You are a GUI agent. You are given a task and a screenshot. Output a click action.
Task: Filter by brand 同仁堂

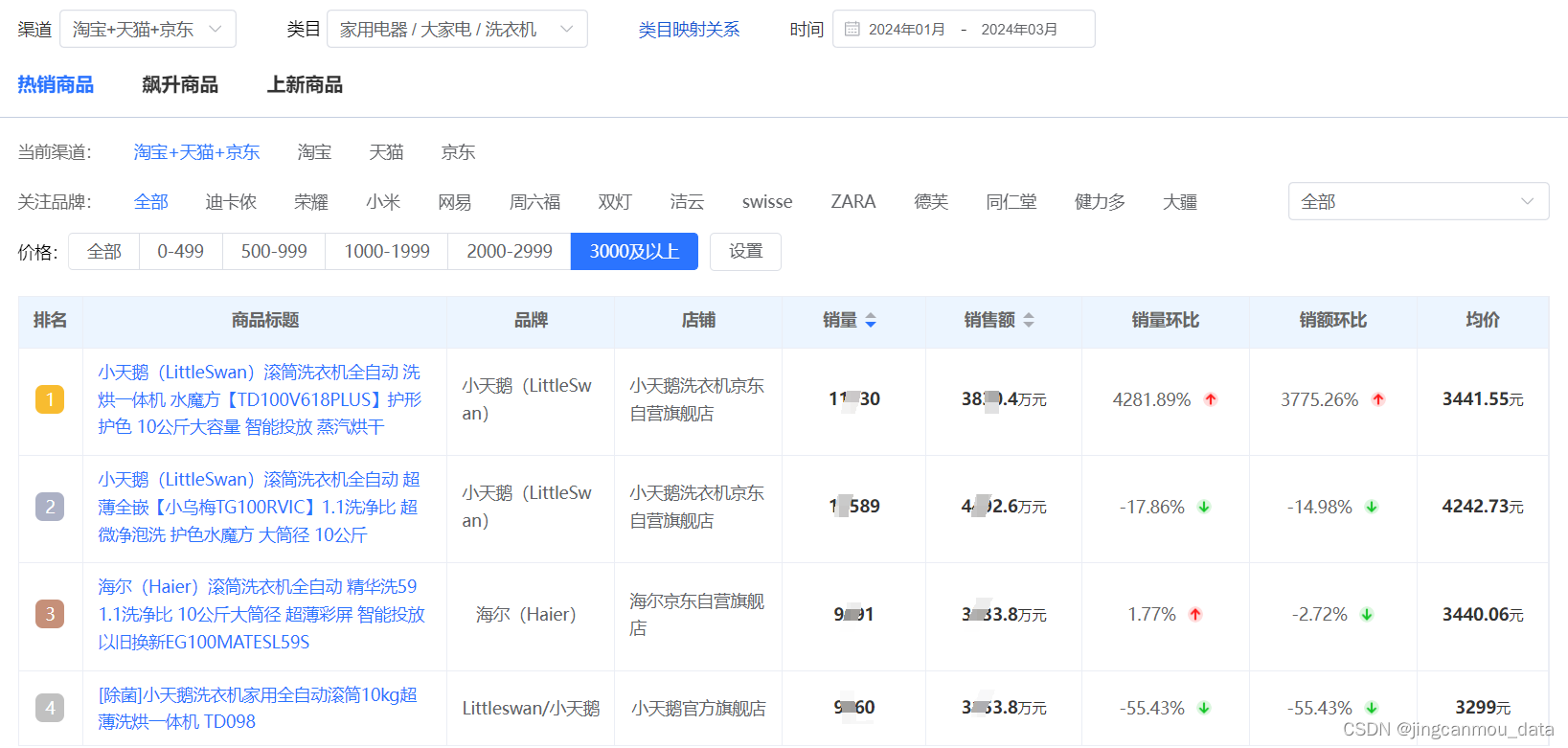(x=1011, y=202)
